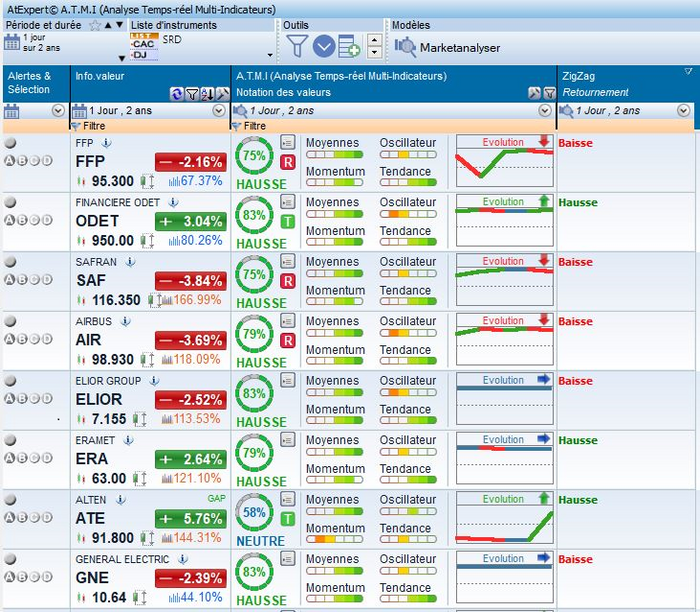Click the +5.76% change badge for ATE
The width and height of the screenshot is (700, 612).
(191, 519)
